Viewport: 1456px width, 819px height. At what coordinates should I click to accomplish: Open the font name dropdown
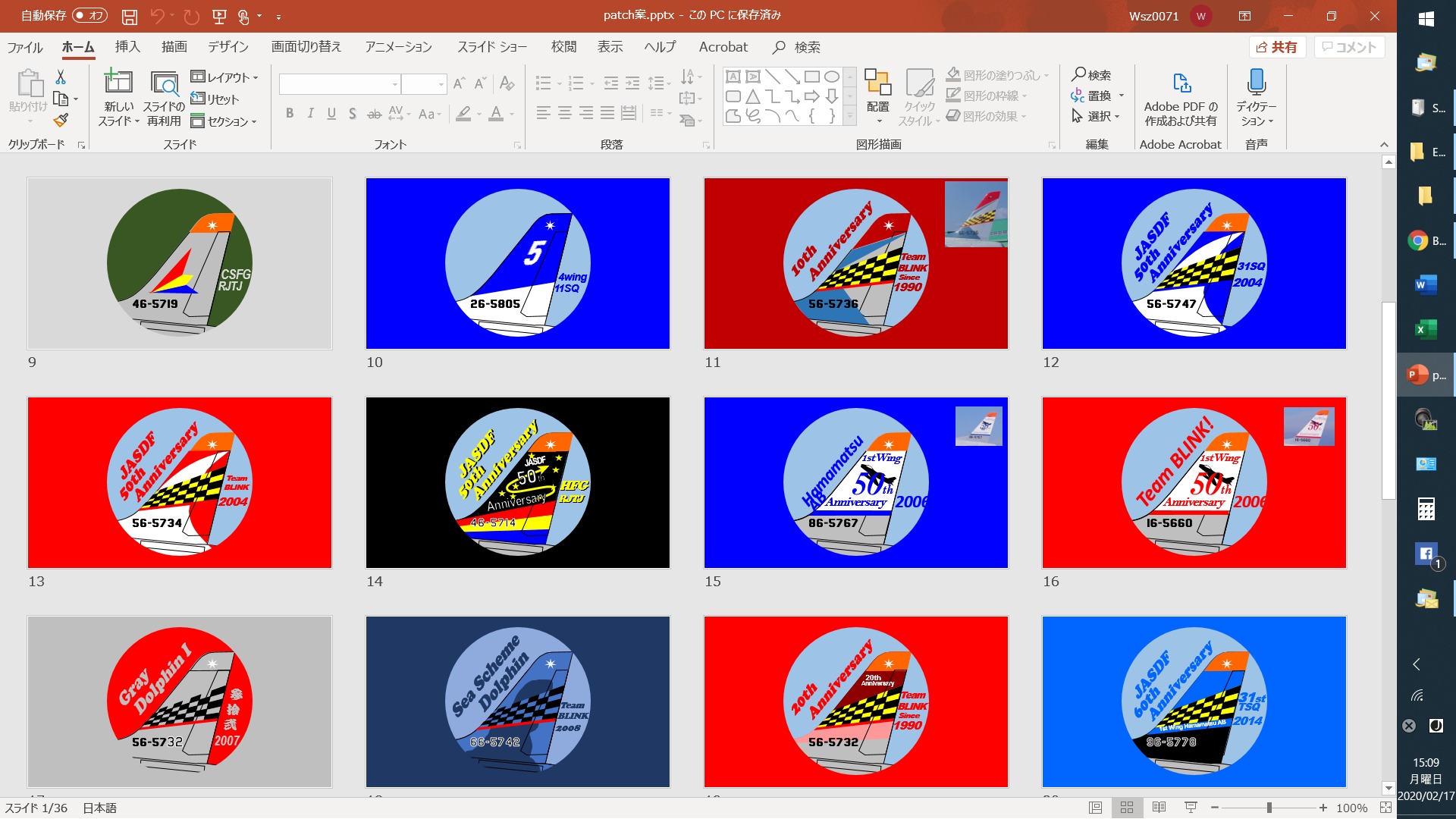(395, 84)
